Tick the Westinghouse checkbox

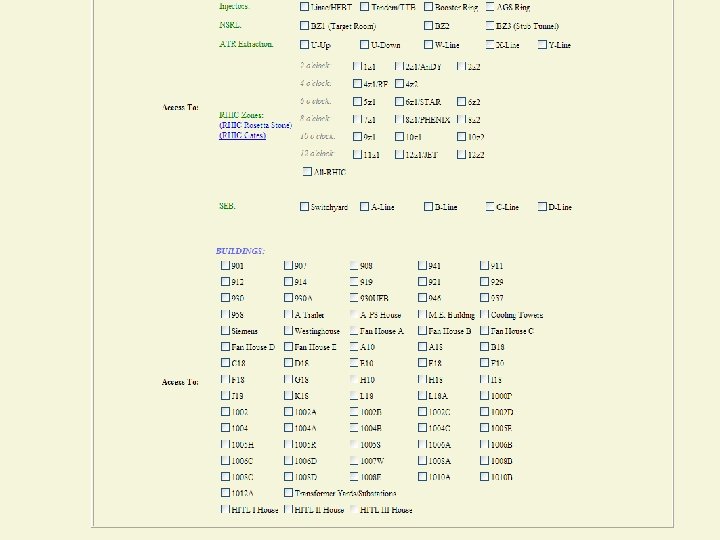tap(288, 330)
